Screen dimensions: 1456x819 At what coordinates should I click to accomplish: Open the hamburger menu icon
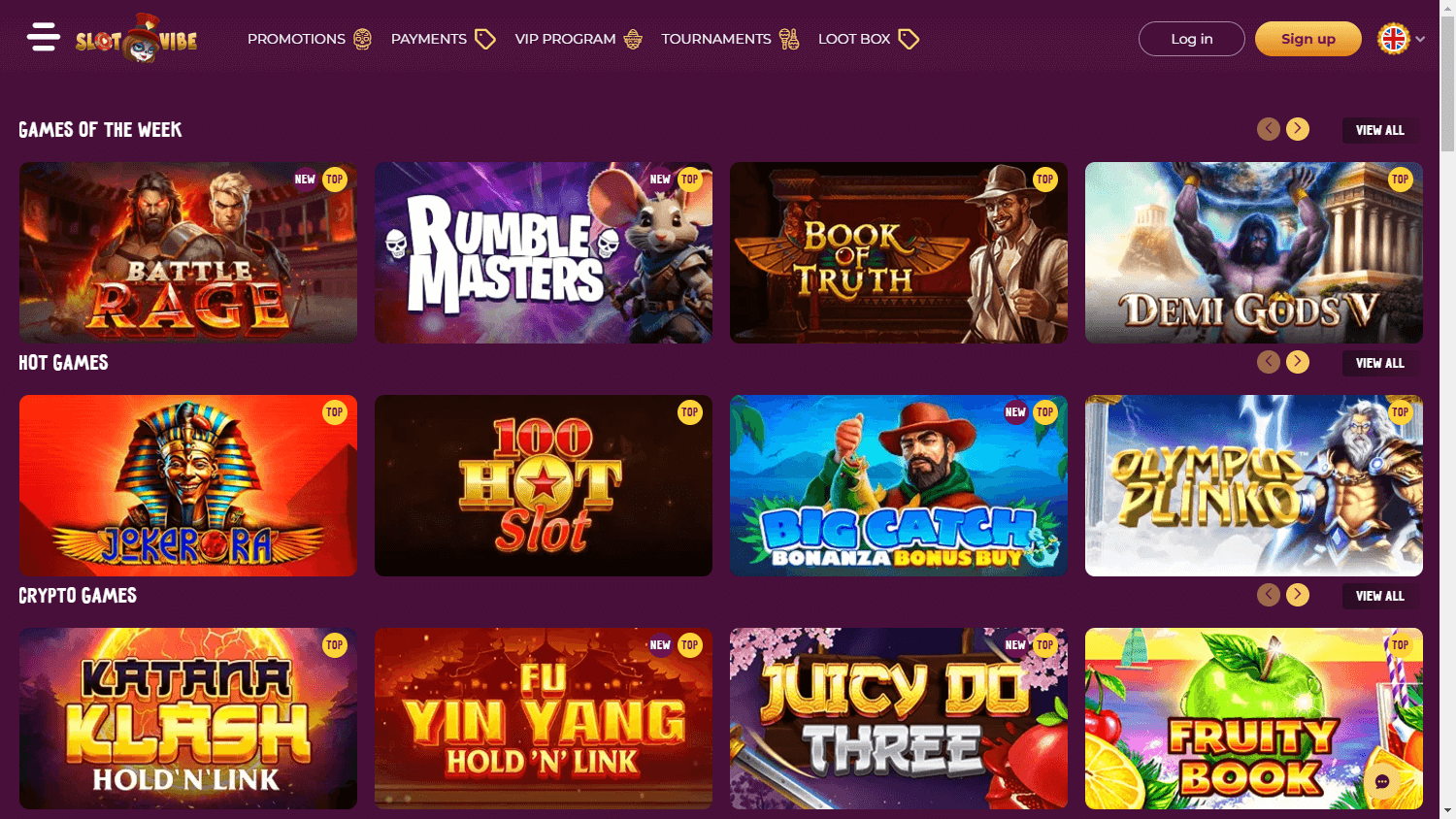pos(44,37)
